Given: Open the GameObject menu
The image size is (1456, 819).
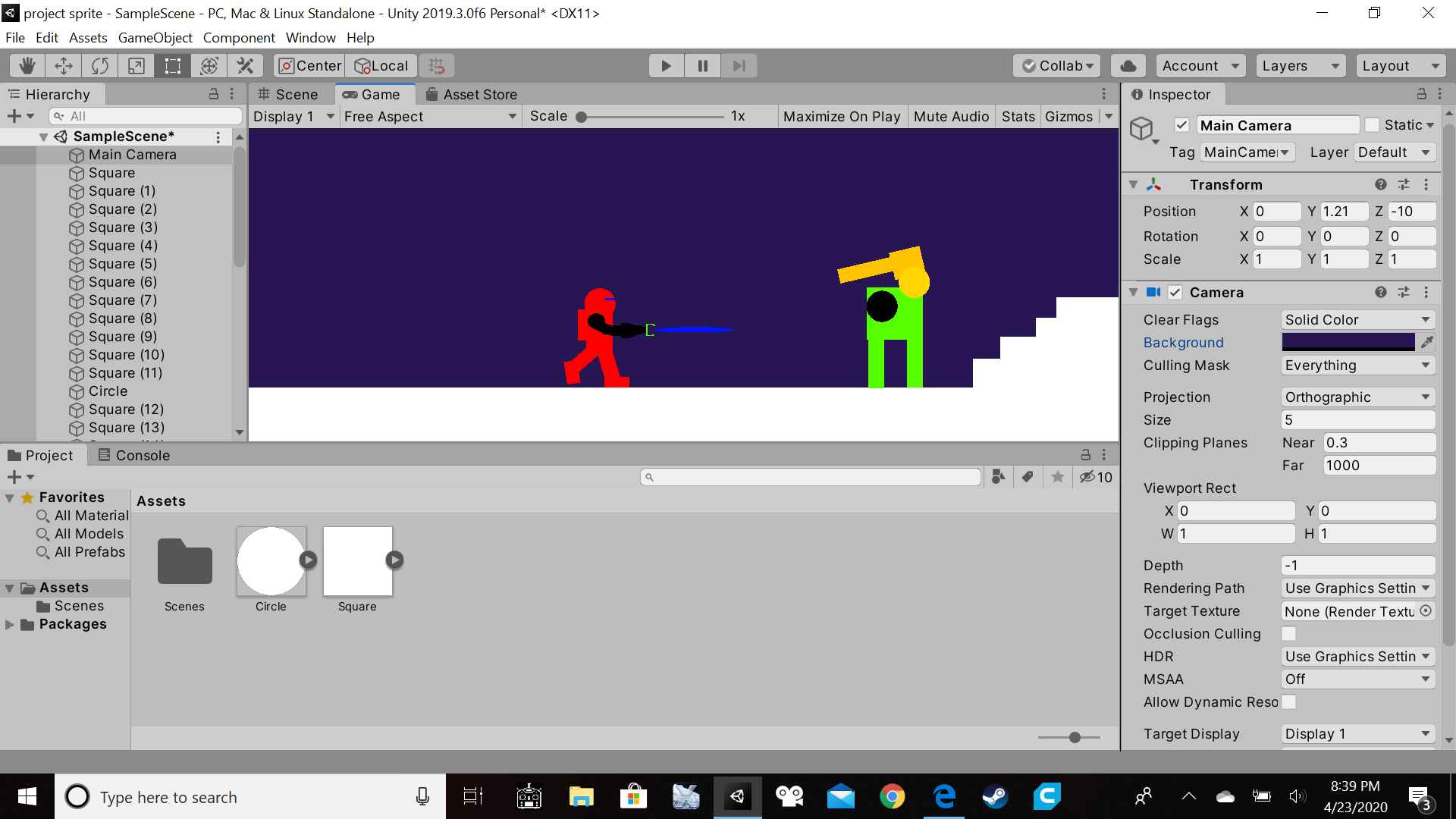Looking at the screenshot, I should click(x=155, y=38).
